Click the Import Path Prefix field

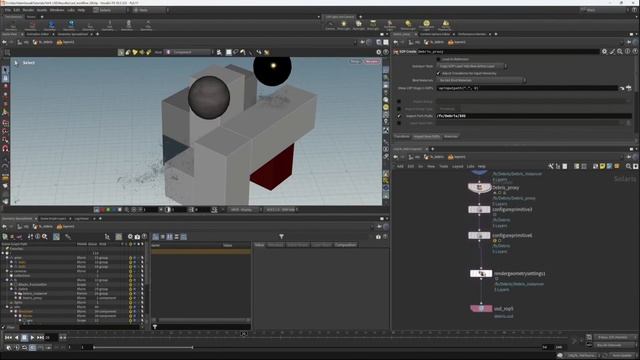pos(533,116)
